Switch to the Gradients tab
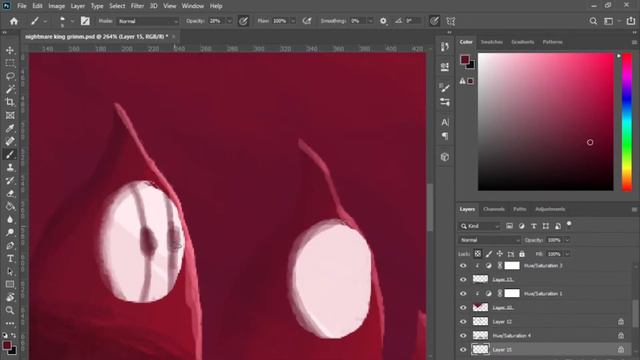640x360 pixels. pyautogui.click(x=522, y=42)
